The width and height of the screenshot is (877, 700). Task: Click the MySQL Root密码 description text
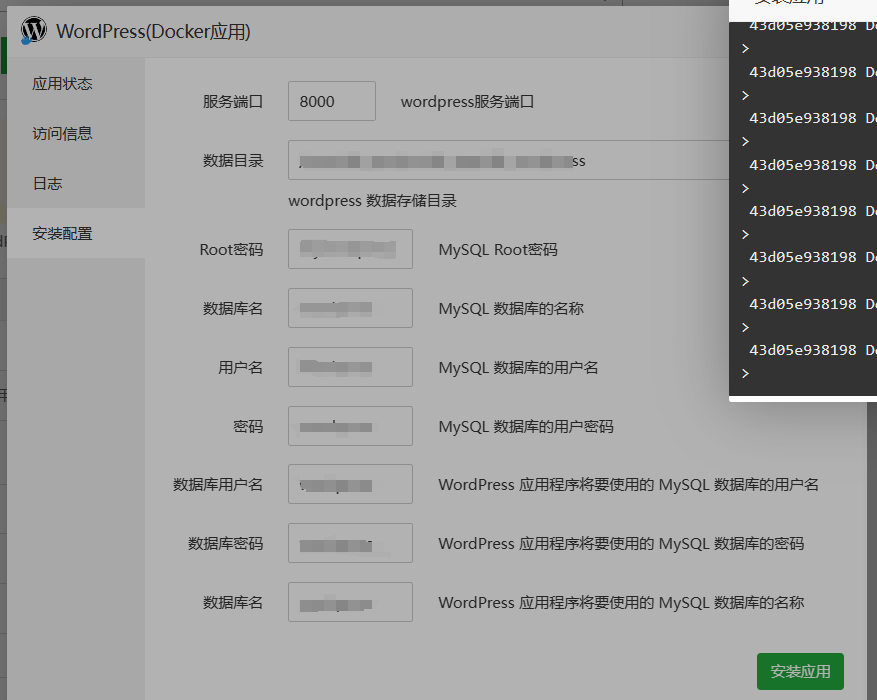[498, 249]
